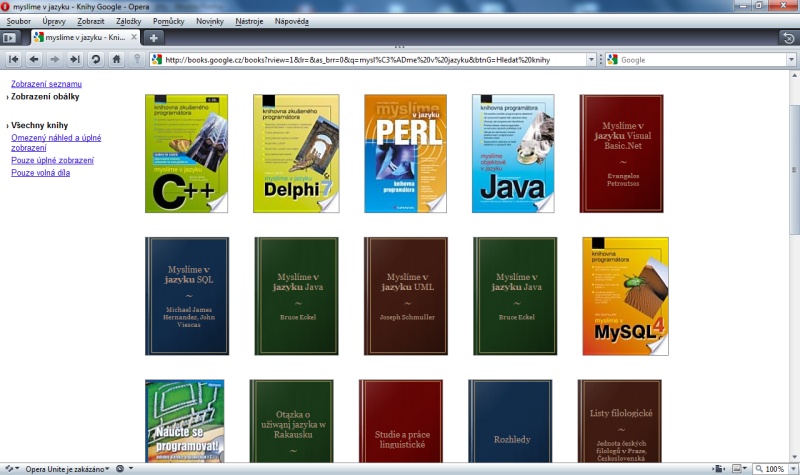Open the search engine dropdown arrow

tap(791, 60)
